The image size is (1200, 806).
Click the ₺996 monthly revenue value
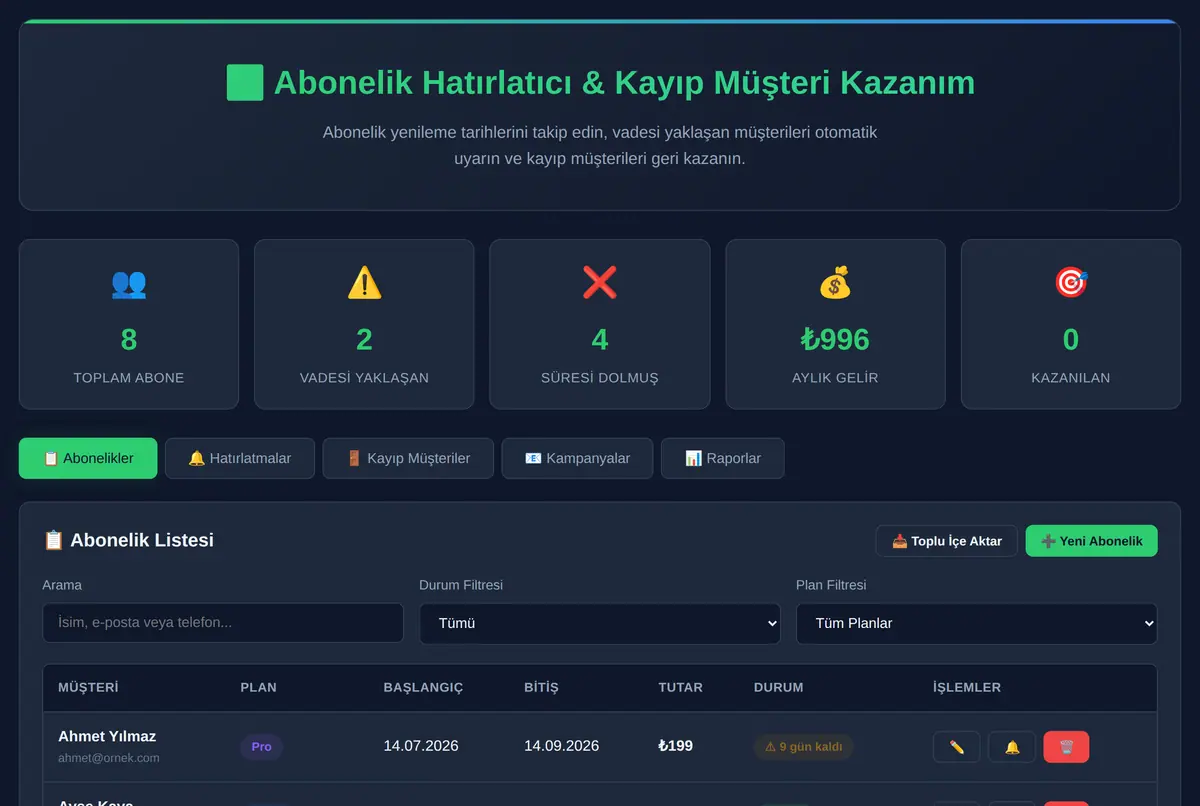[x=835, y=340]
